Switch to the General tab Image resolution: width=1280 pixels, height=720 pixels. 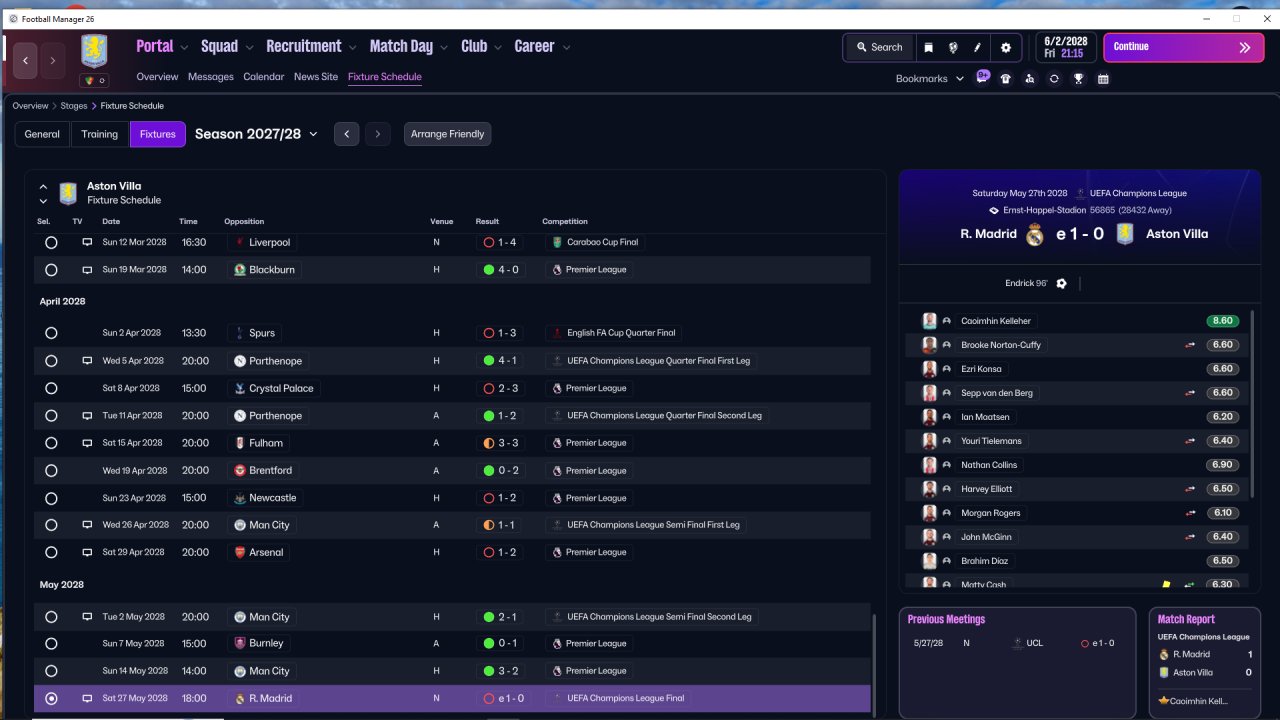(42, 134)
